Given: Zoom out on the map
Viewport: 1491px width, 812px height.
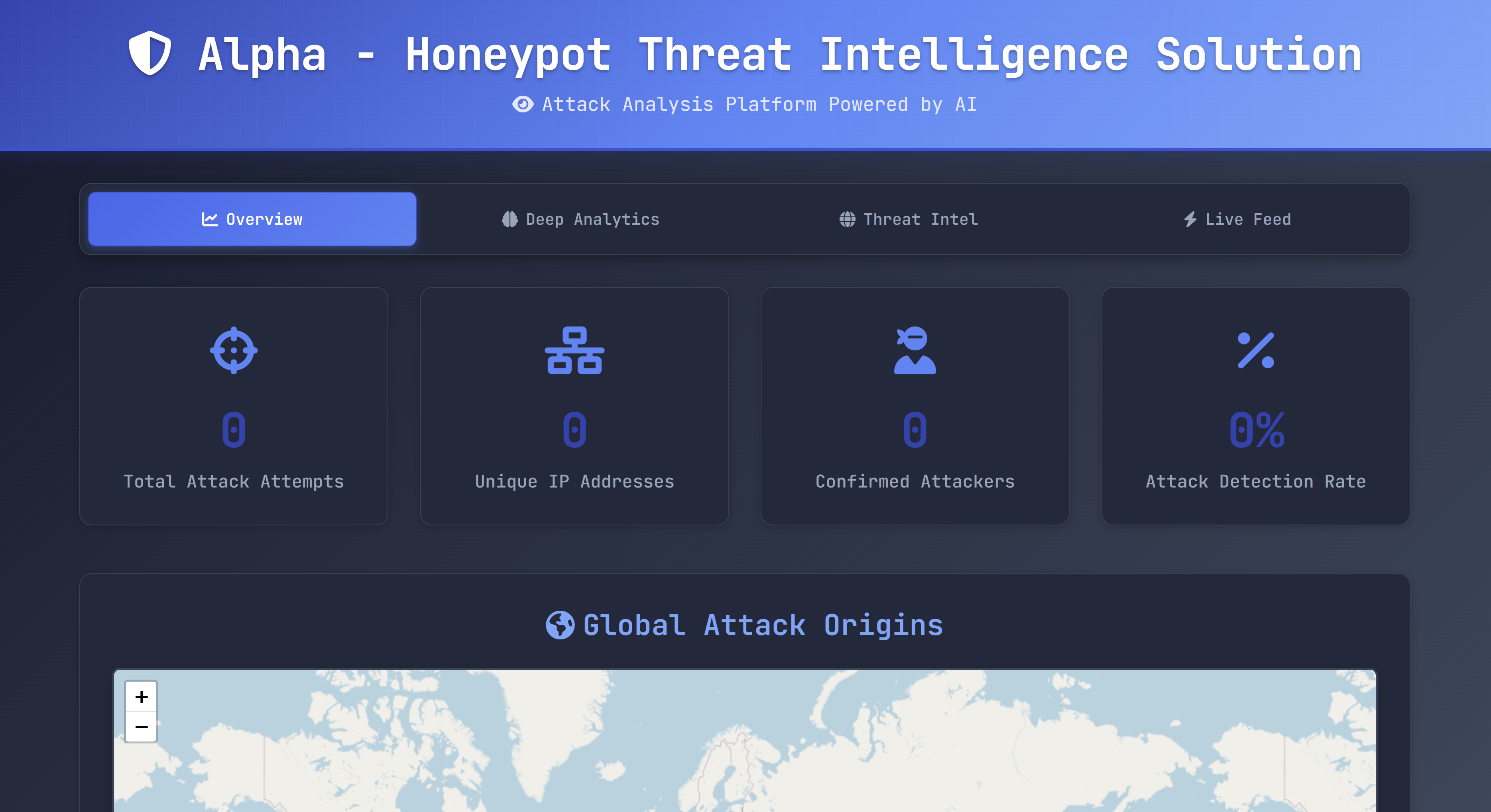Looking at the screenshot, I should pos(141,726).
